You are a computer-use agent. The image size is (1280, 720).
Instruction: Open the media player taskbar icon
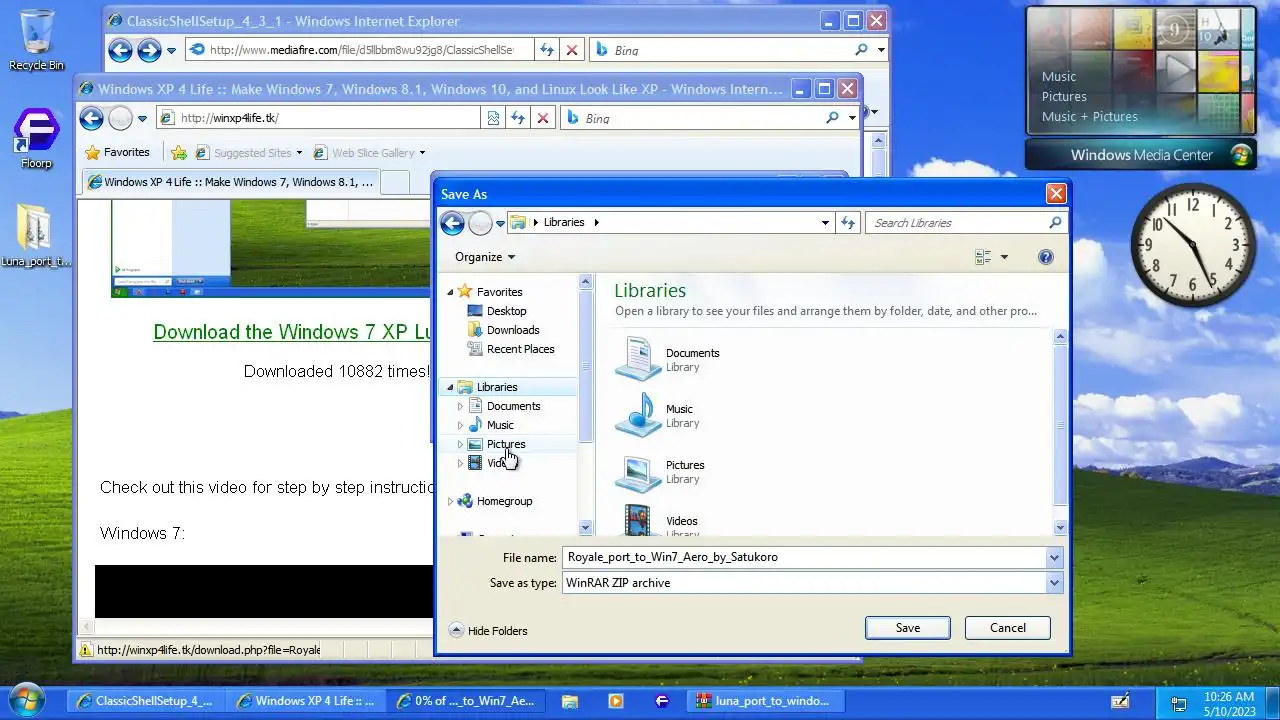click(x=616, y=701)
